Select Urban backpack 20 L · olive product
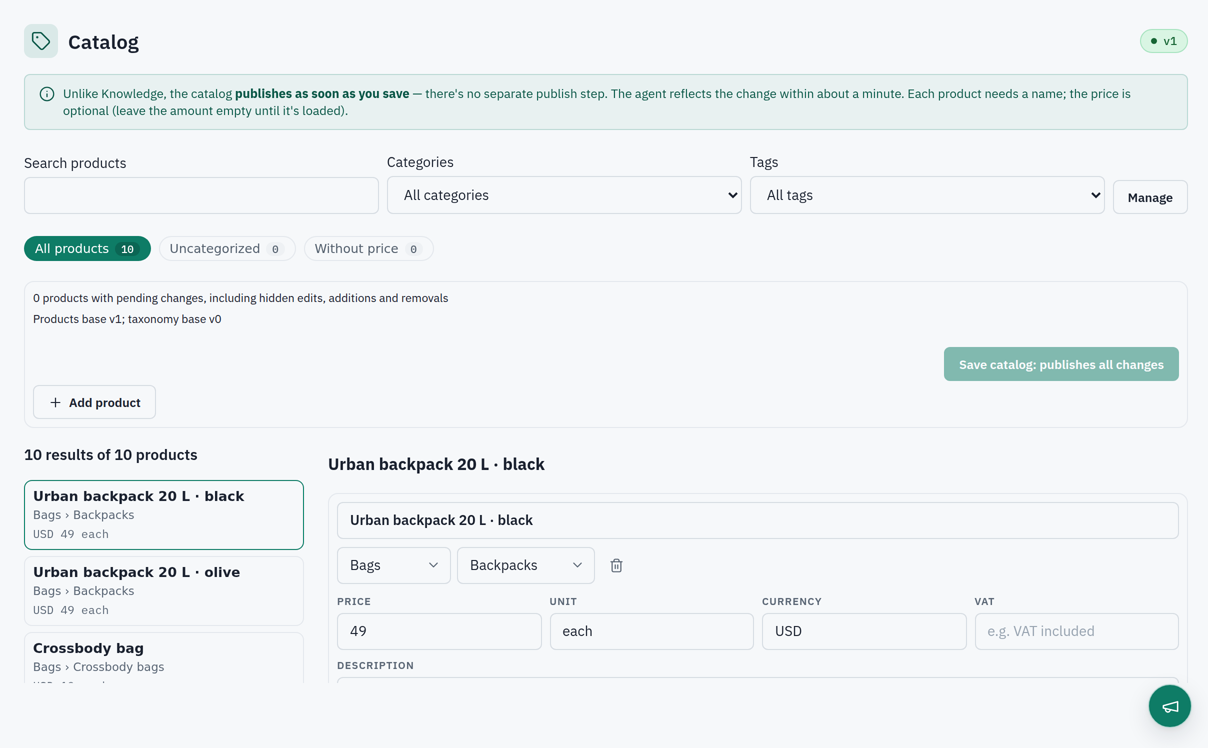 point(164,591)
